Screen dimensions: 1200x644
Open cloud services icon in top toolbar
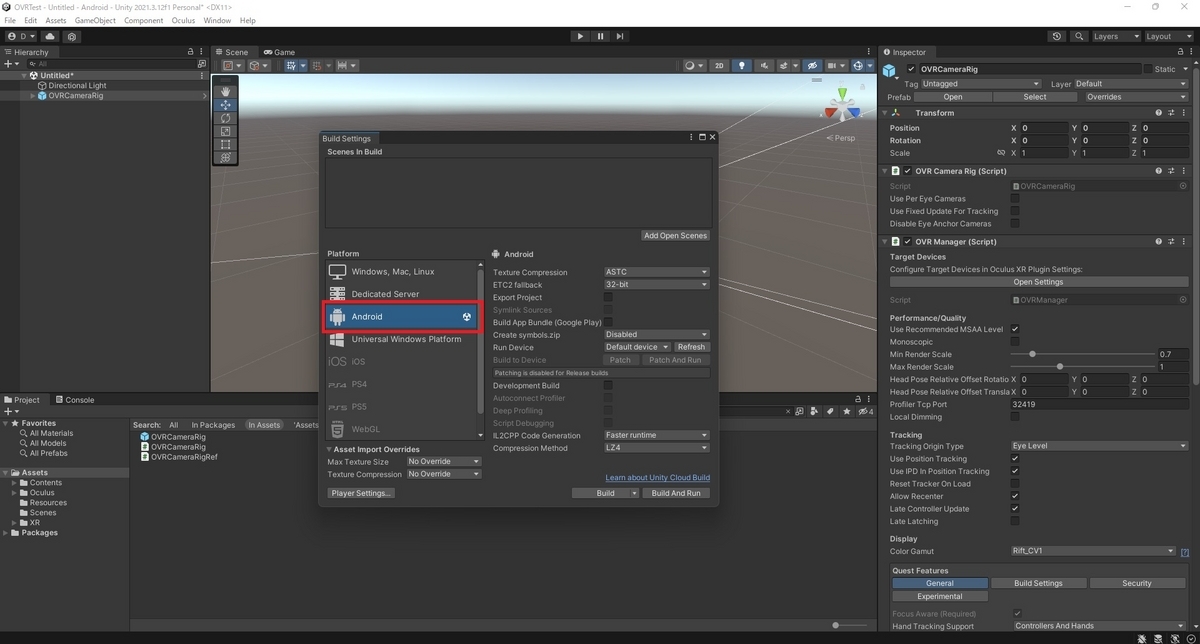click(50, 36)
